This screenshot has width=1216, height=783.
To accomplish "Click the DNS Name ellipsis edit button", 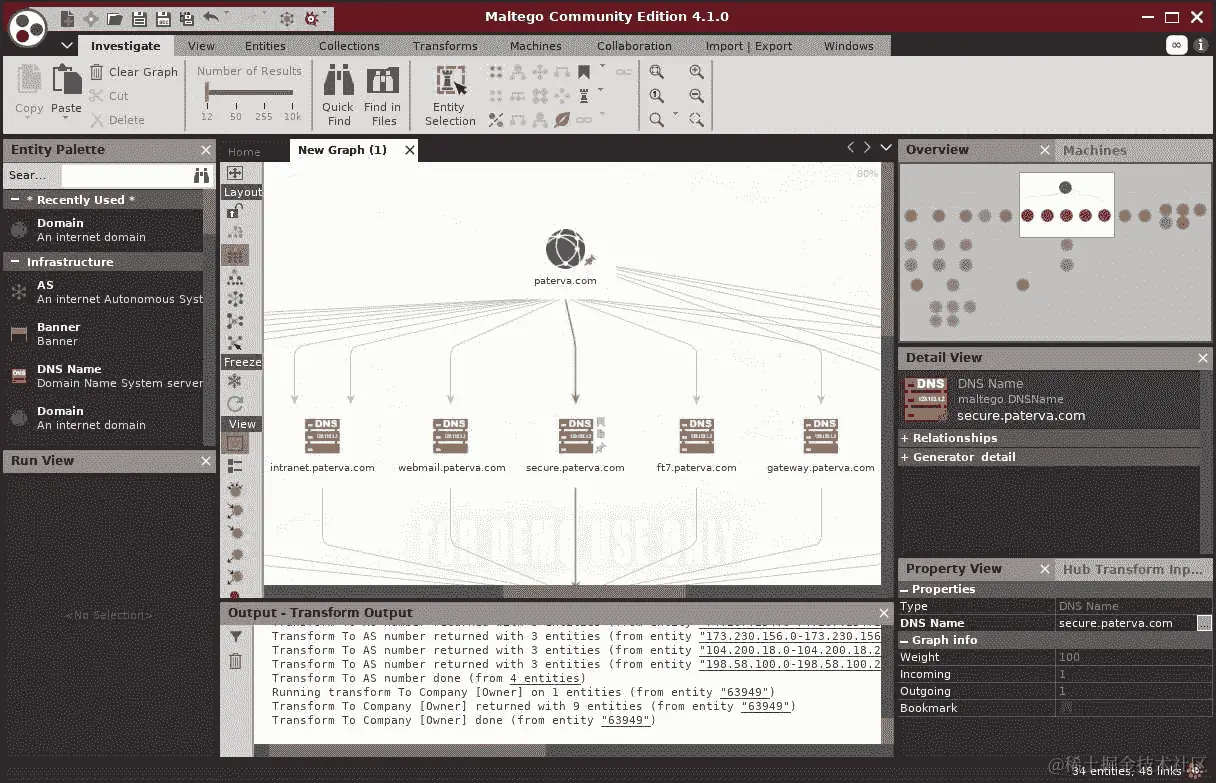I will 1204,623.
